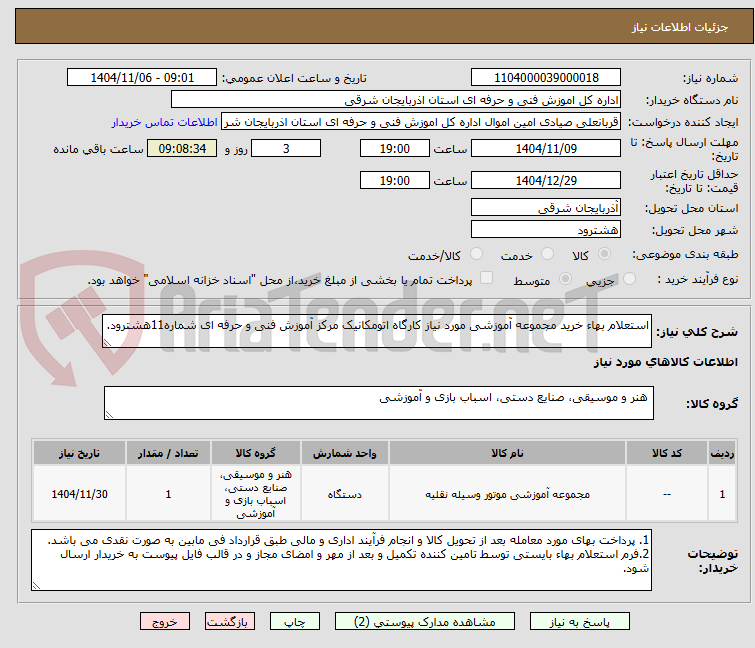Click the price validity date 1404/12/29

(546, 180)
